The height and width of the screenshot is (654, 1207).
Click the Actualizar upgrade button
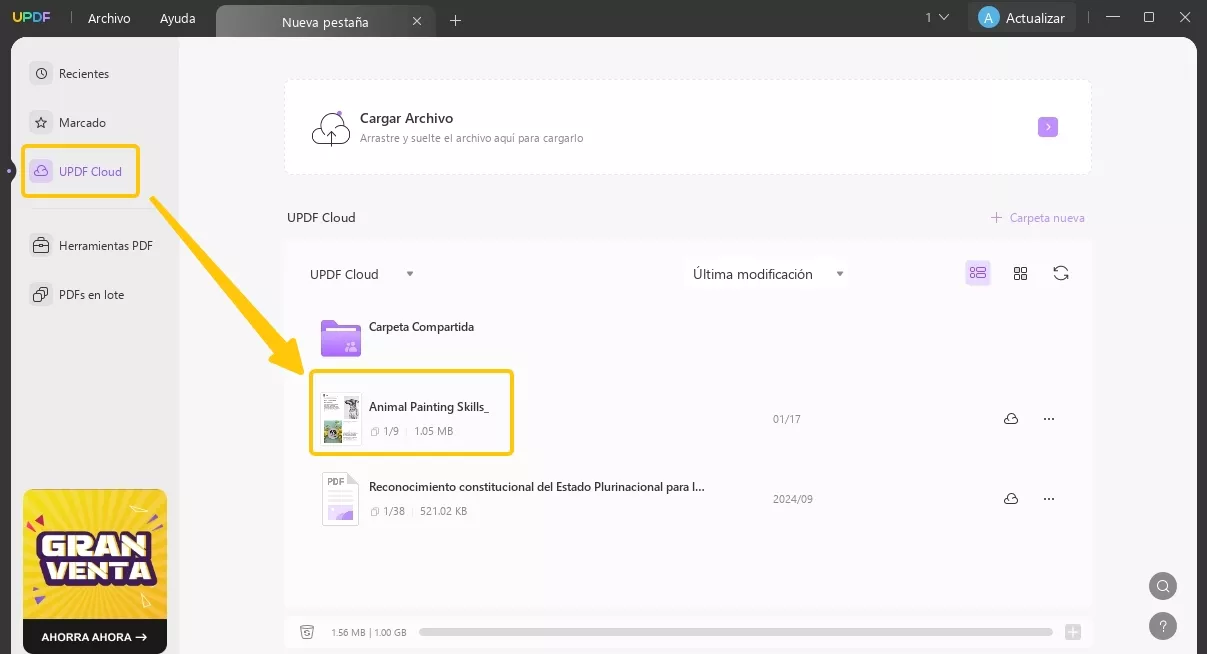point(1022,18)
